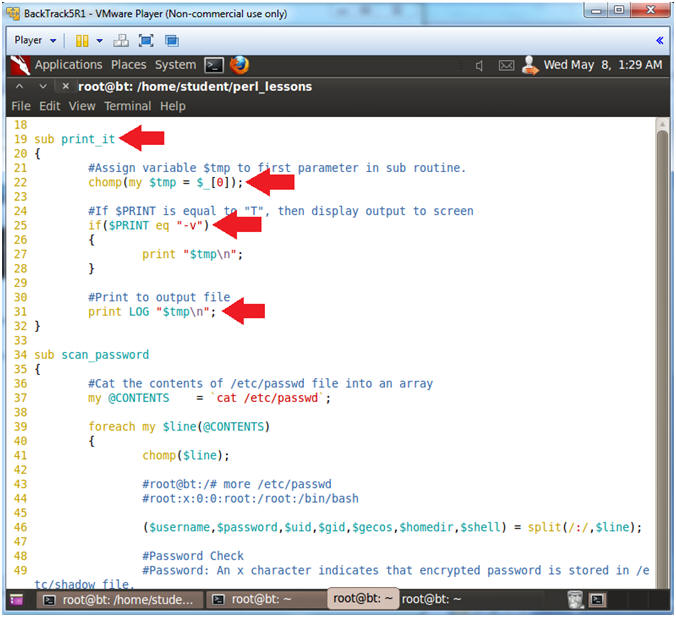This screenshot has width=676, height=617.
Task: Click the show desktop icon in bottom panel
Action: coord(16,600)
